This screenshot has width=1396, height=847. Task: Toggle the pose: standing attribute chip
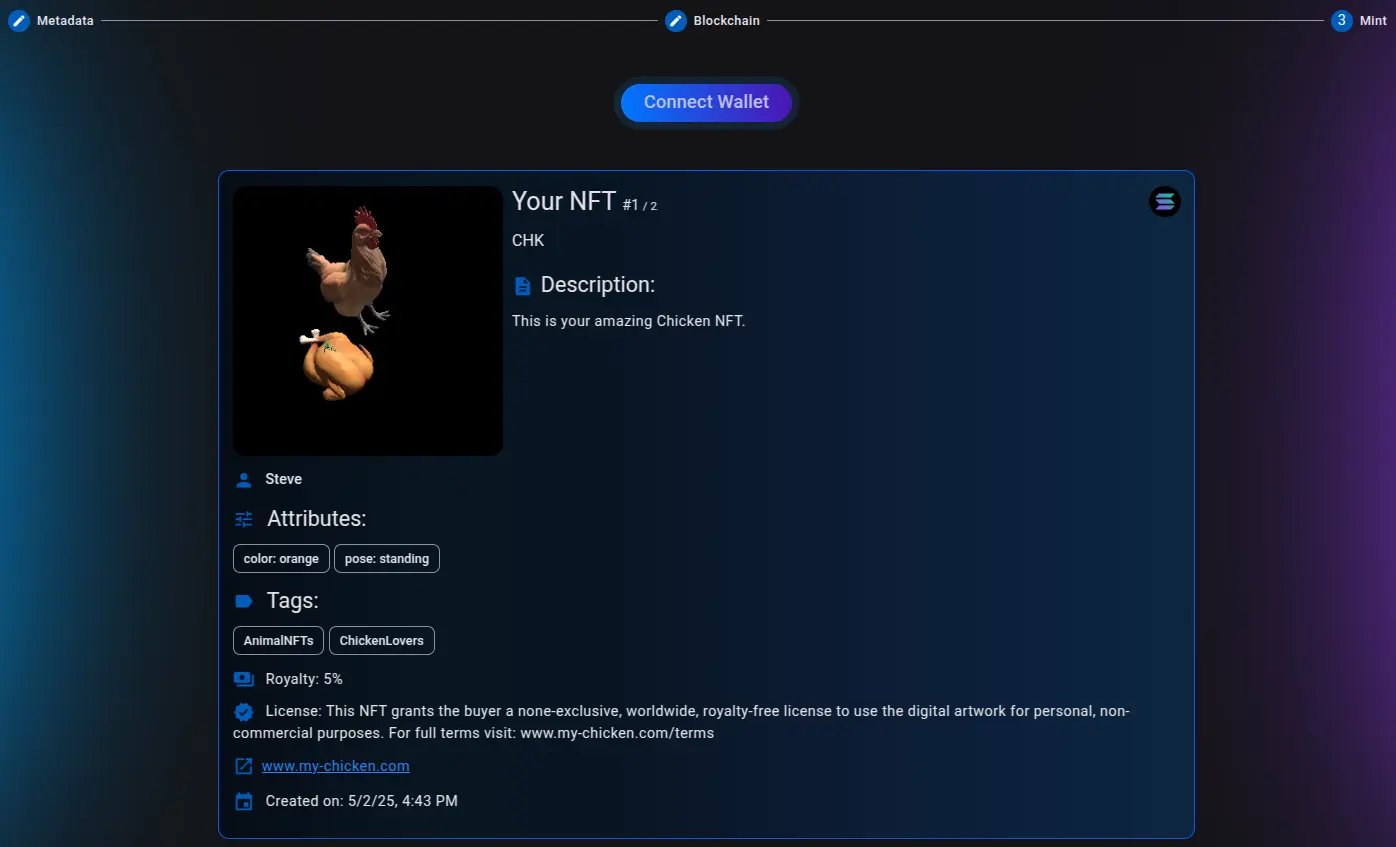386,558
